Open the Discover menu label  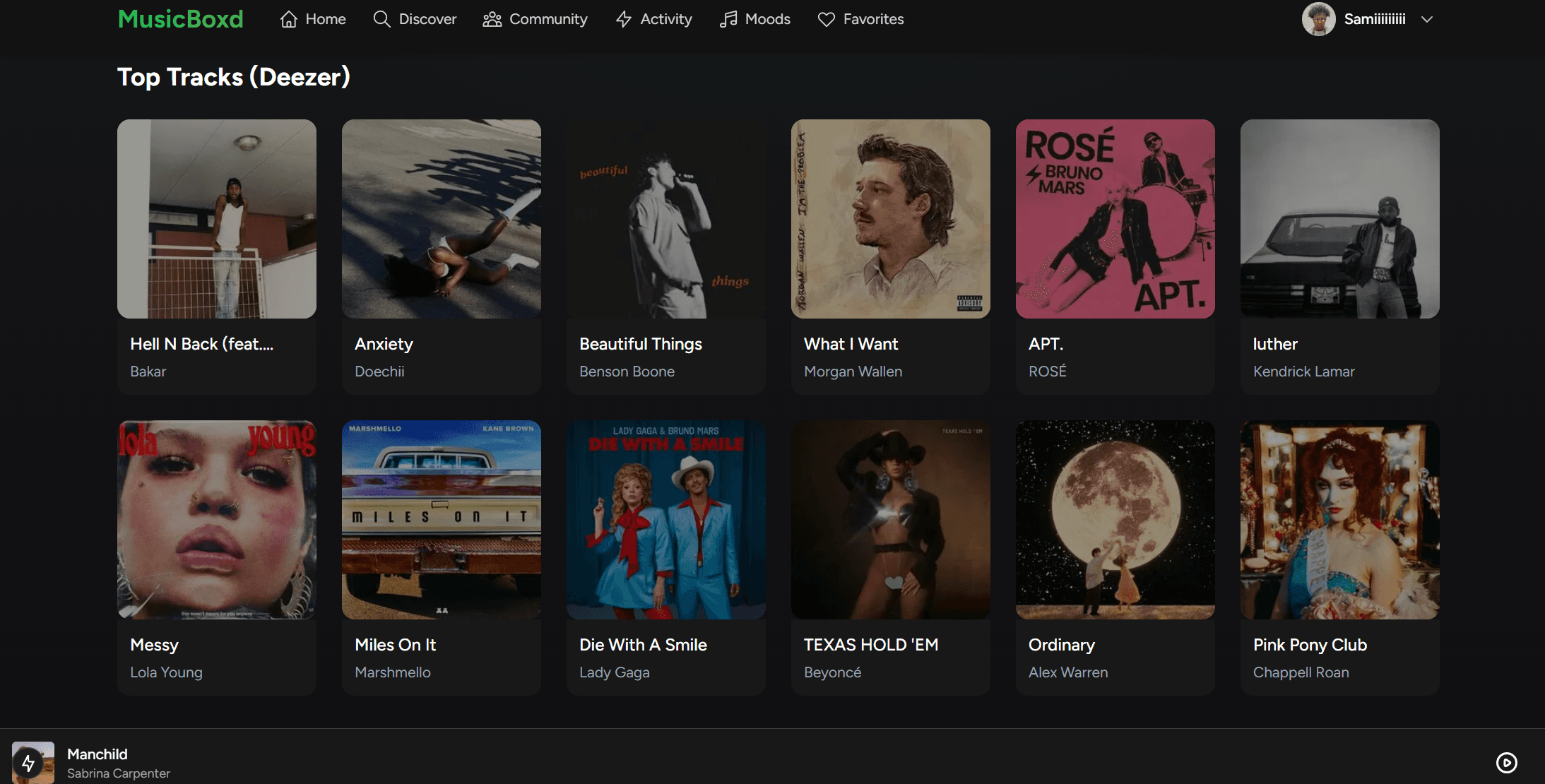[x=427, y=19]
